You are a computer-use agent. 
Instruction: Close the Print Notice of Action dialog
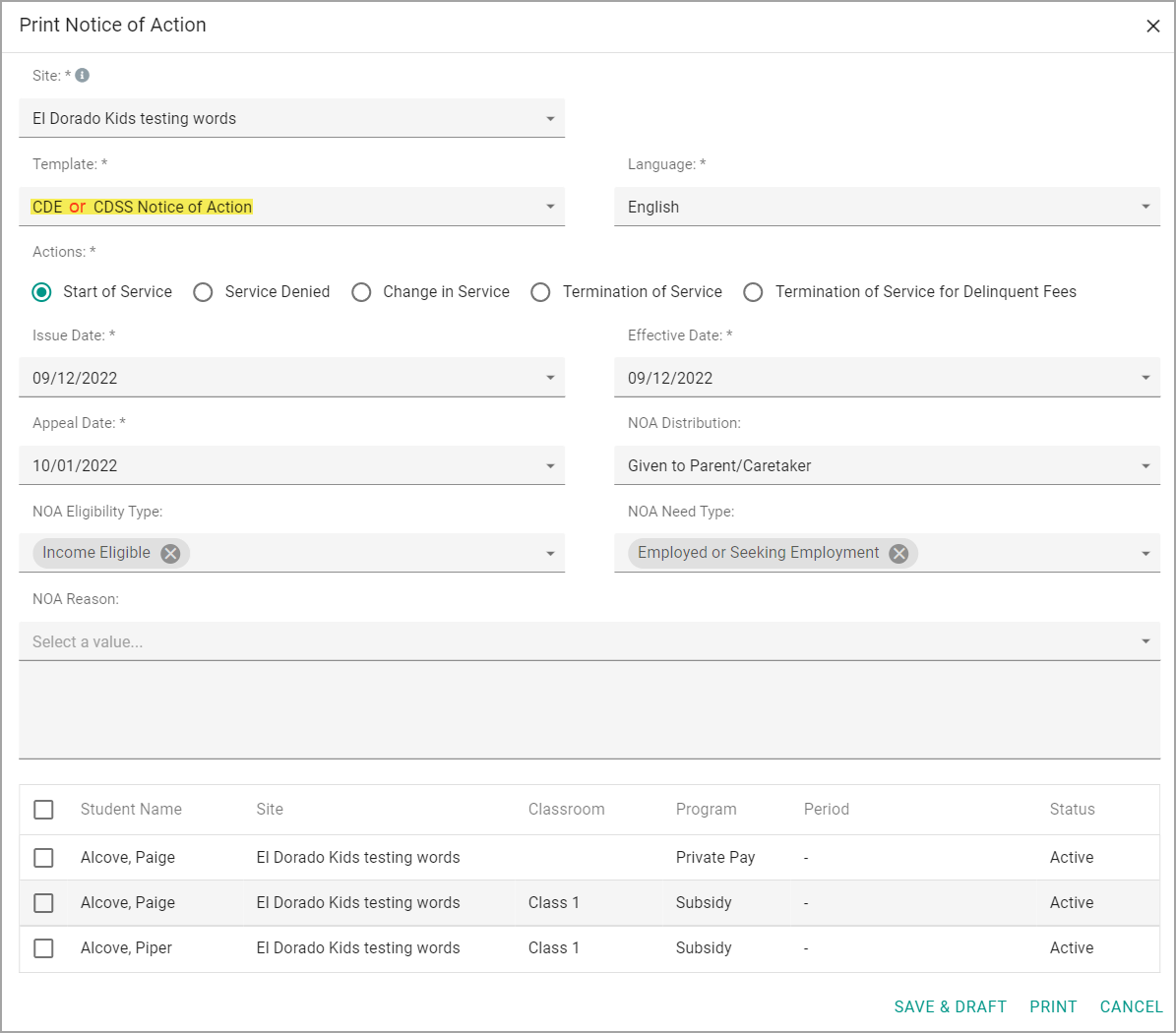pyautogui.click(x=1152, y=27)
